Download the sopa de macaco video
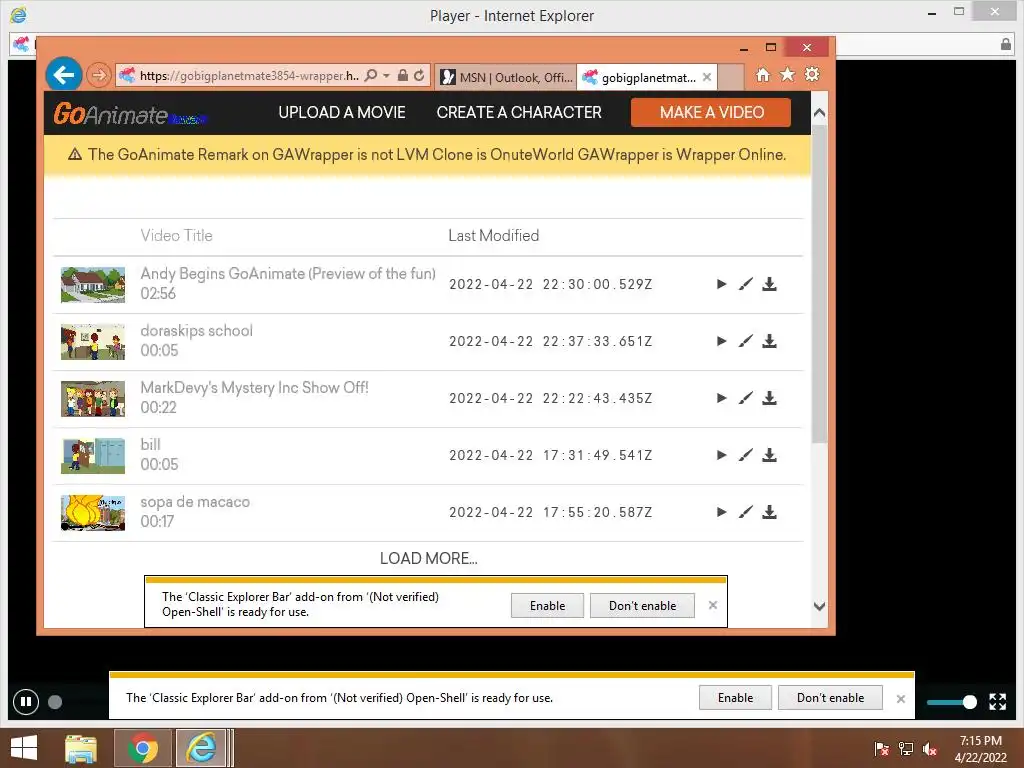The image size is (1024, 768). [770, 512]
